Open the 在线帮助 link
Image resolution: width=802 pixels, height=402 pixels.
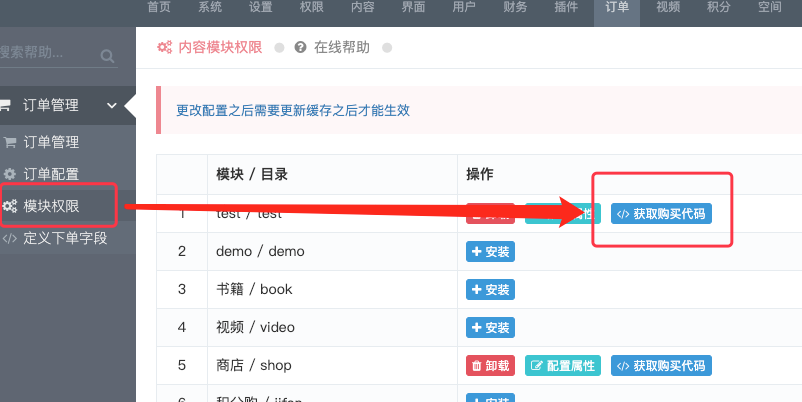[x=342, y=47]
